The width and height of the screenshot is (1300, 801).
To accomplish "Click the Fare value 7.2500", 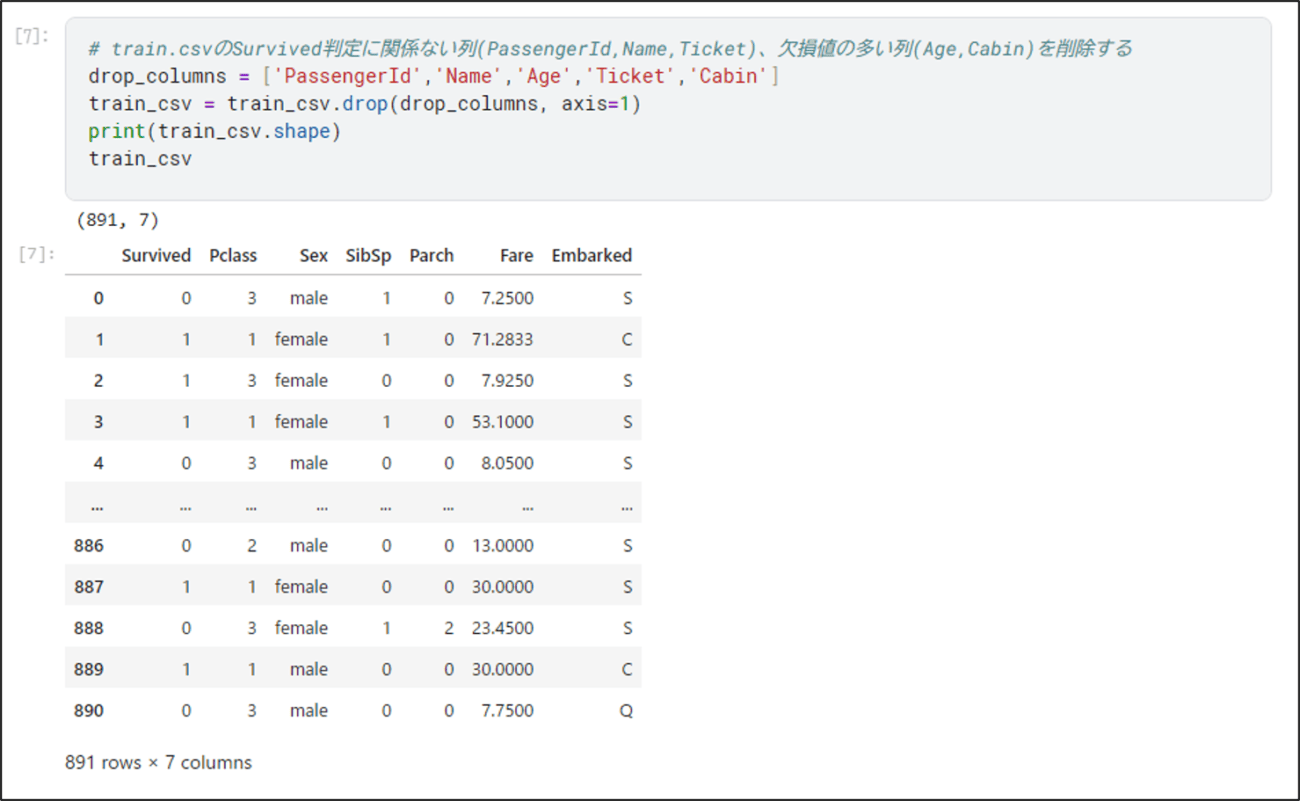I will pos(507,298).
